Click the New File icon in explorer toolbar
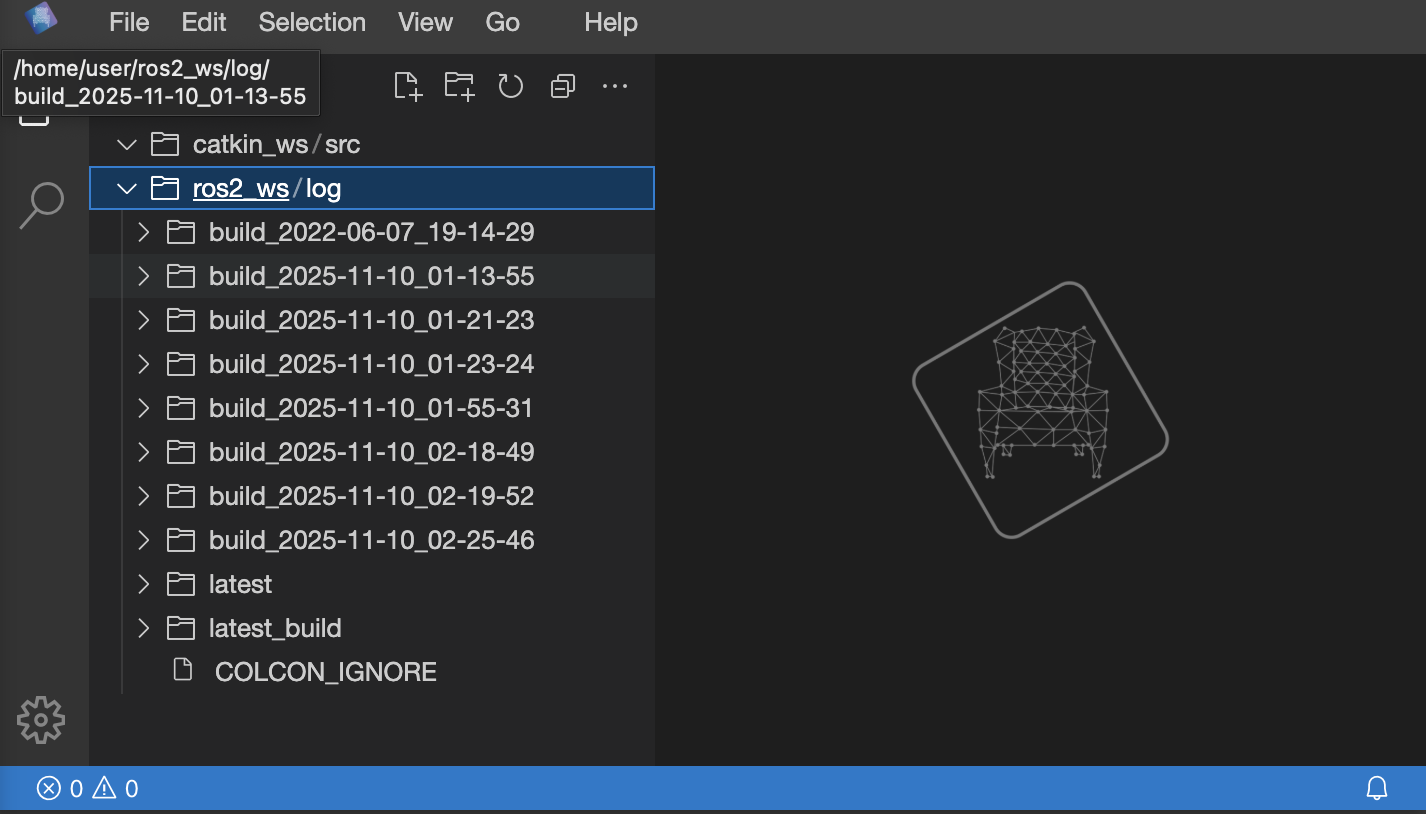The image size is (1426, 814). (408, 86)
